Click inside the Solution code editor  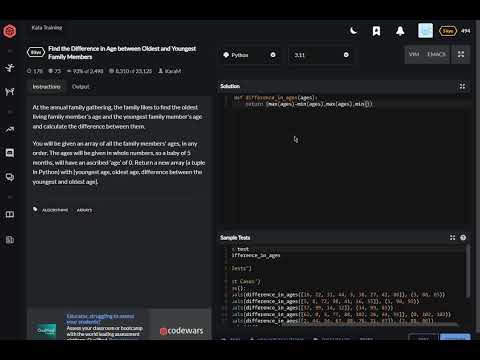[x=347, y=160]
